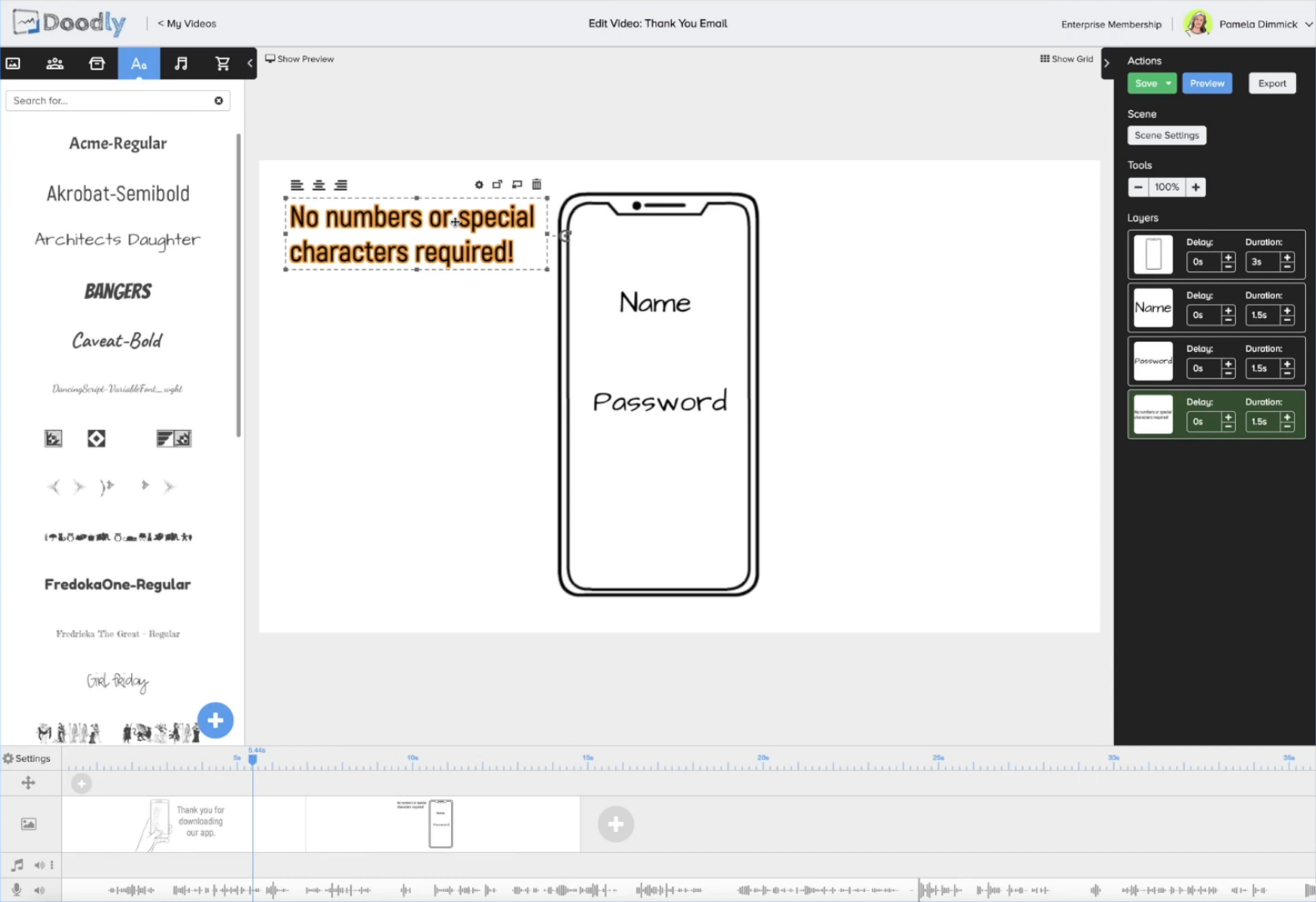Click the music track note icon
The width and height of the screenshot is (1316, 902).
pyautogui.click(x=17, y=865)
